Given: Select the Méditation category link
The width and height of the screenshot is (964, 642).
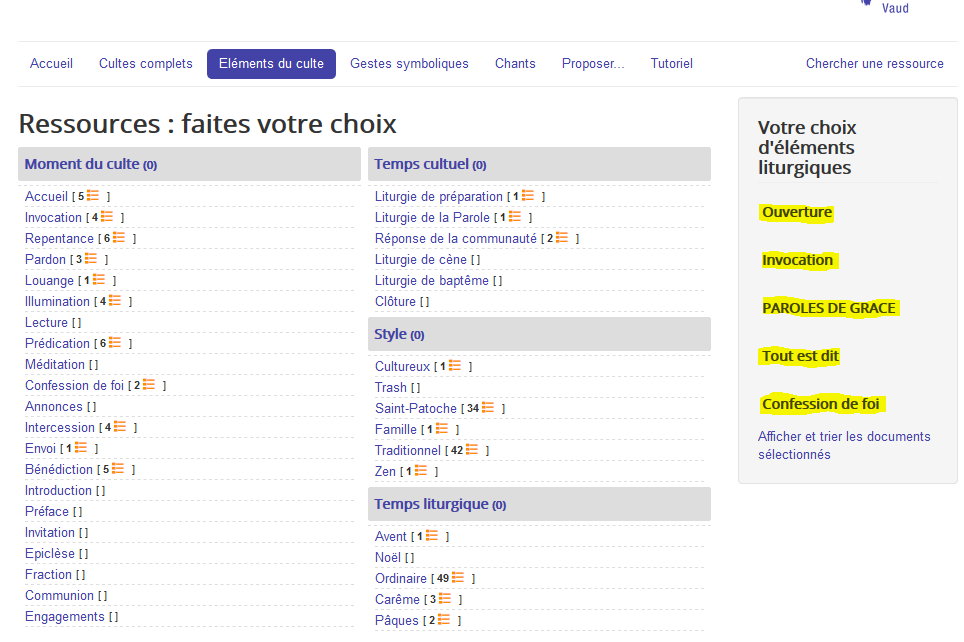Looking at the screenshot, I should [x=55, y=364].
